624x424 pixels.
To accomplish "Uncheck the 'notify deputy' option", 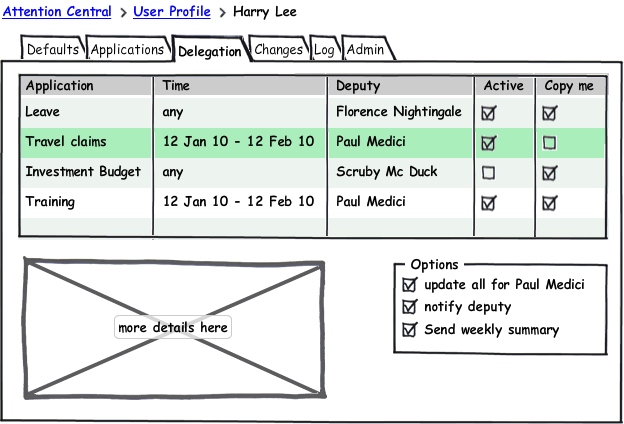I will click(408, 307).
